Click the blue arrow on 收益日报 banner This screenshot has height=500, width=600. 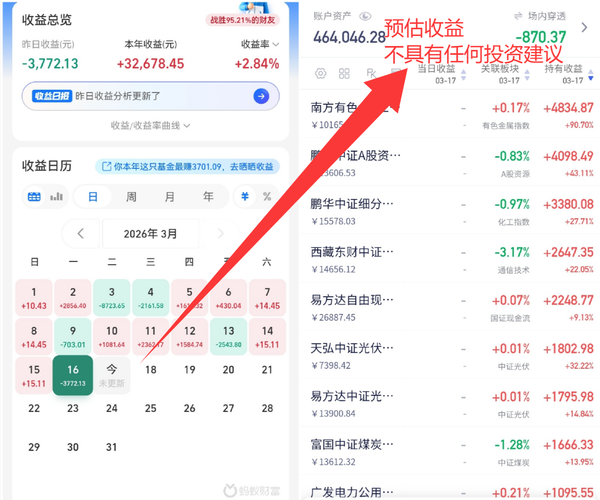[261, 96]
